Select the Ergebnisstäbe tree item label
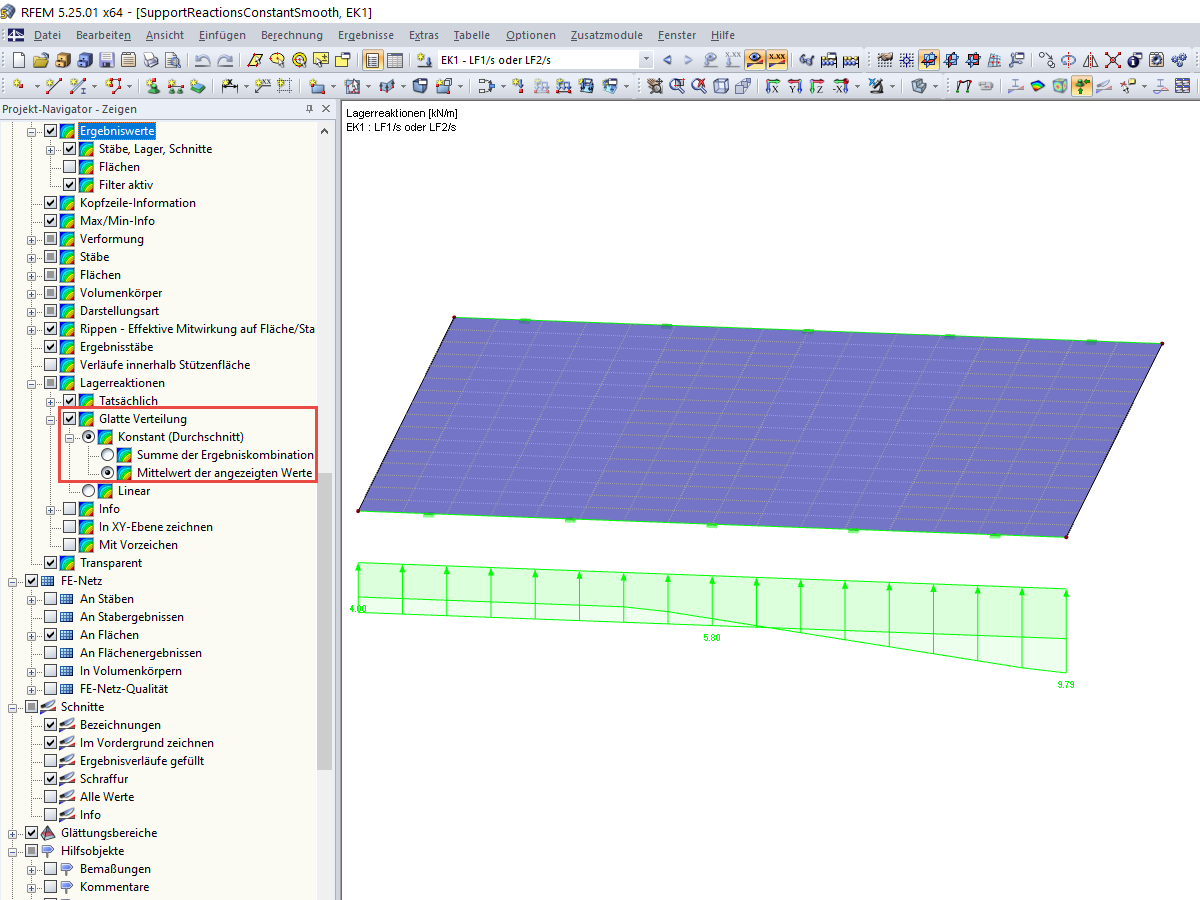The image size is (1200, 900). pyautogui.click(x=116, y=347)
